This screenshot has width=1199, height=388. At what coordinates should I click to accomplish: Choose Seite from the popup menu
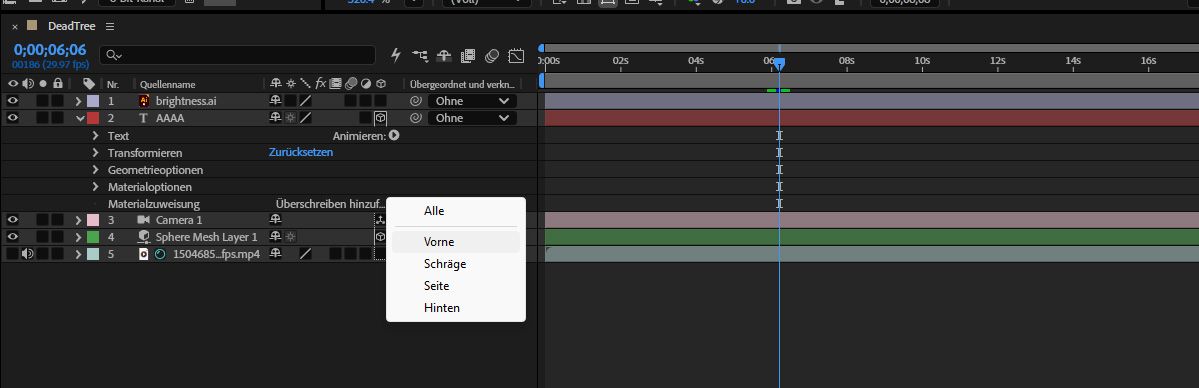[456, 285]
